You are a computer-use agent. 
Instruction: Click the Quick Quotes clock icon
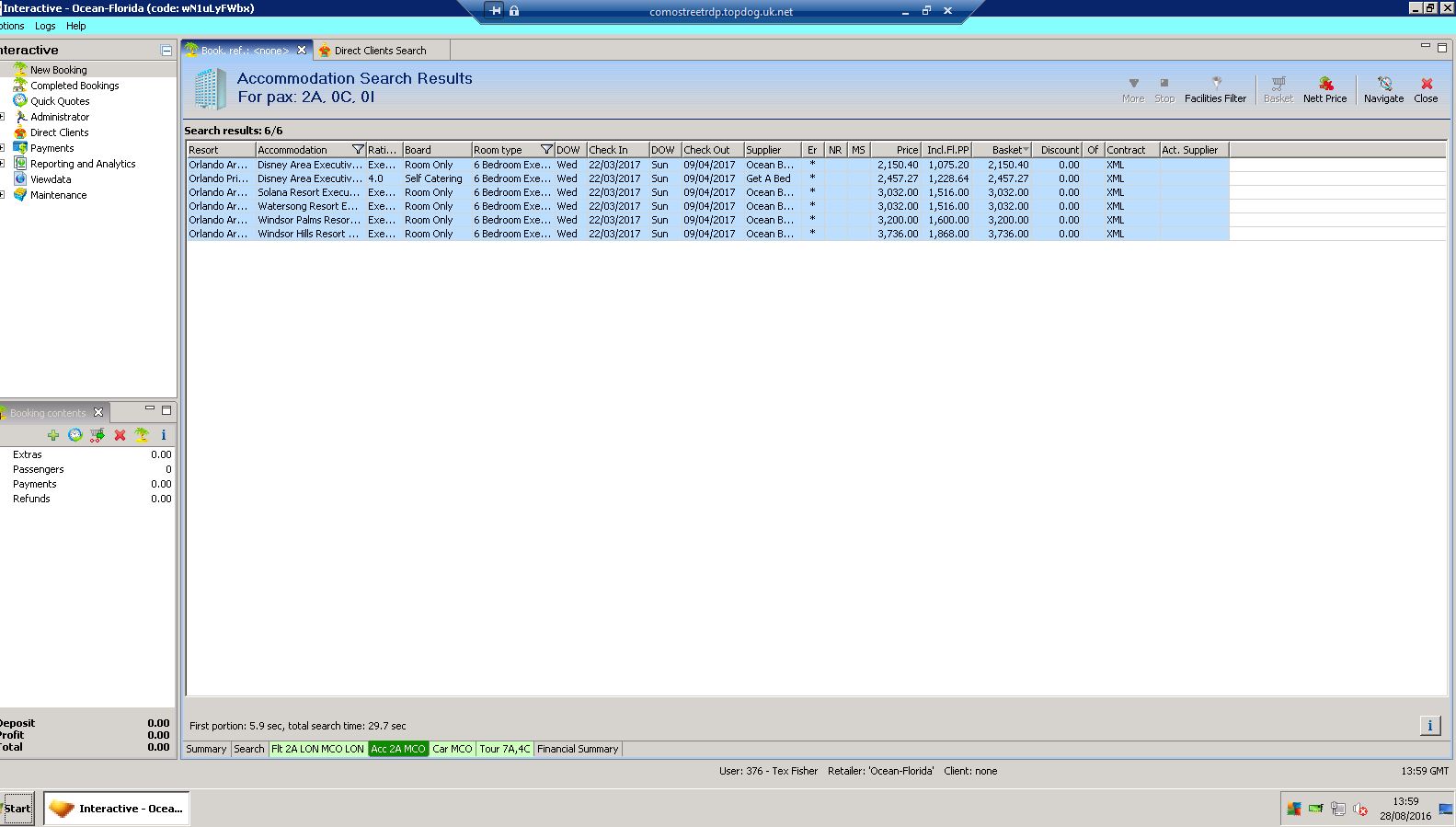tap(19, 101)
